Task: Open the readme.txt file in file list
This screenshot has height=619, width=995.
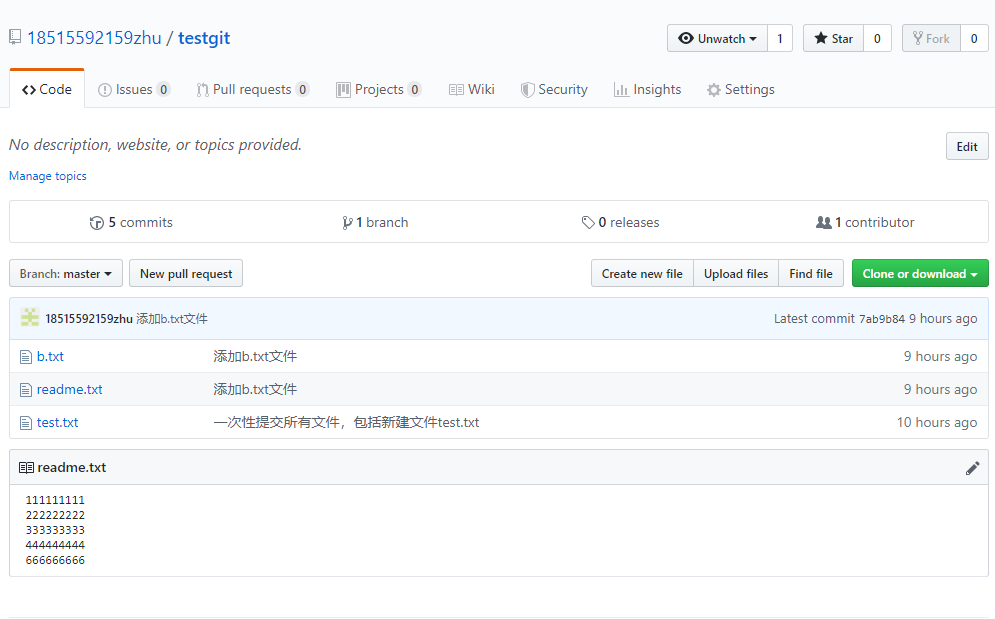Action: (70, 390)
